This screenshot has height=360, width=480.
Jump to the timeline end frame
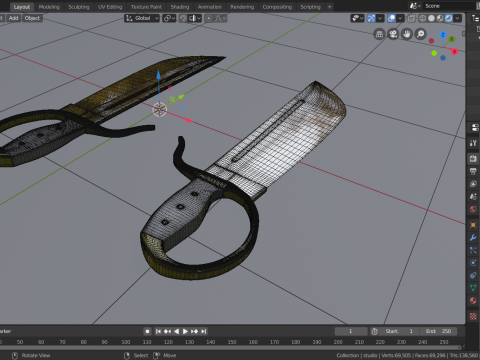tap(204, 331)
